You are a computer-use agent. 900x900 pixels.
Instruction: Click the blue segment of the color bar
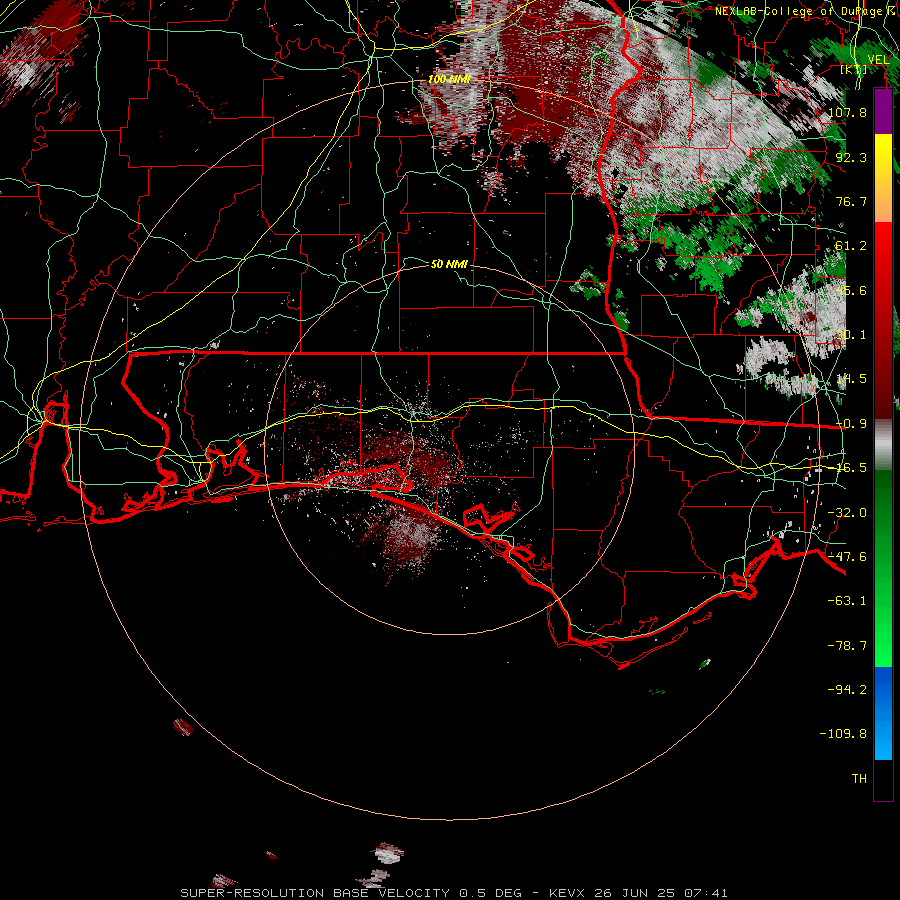click(x=883, y=713)
